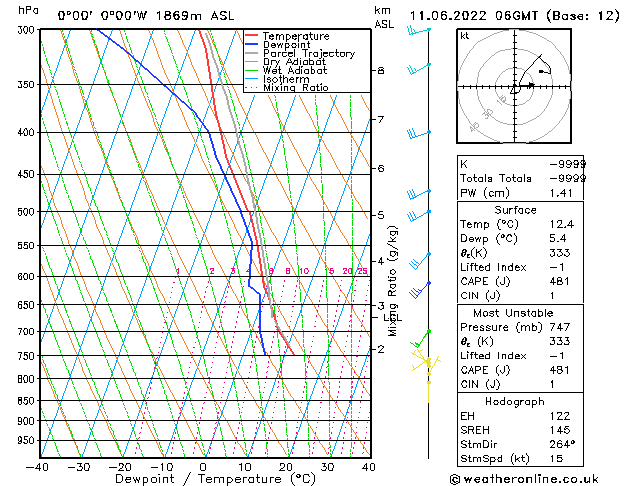
Task: Click the 'hPa' axis unit label
Action: 28,10
